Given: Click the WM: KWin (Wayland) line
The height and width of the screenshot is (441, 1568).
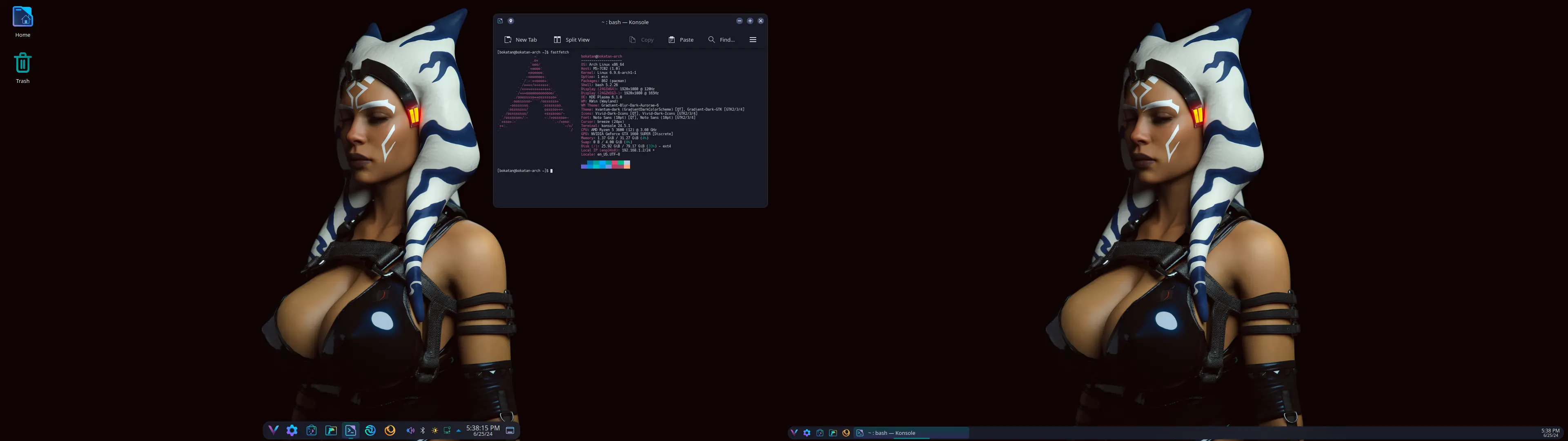Looking at the screenshot, I should pos(599,101).
